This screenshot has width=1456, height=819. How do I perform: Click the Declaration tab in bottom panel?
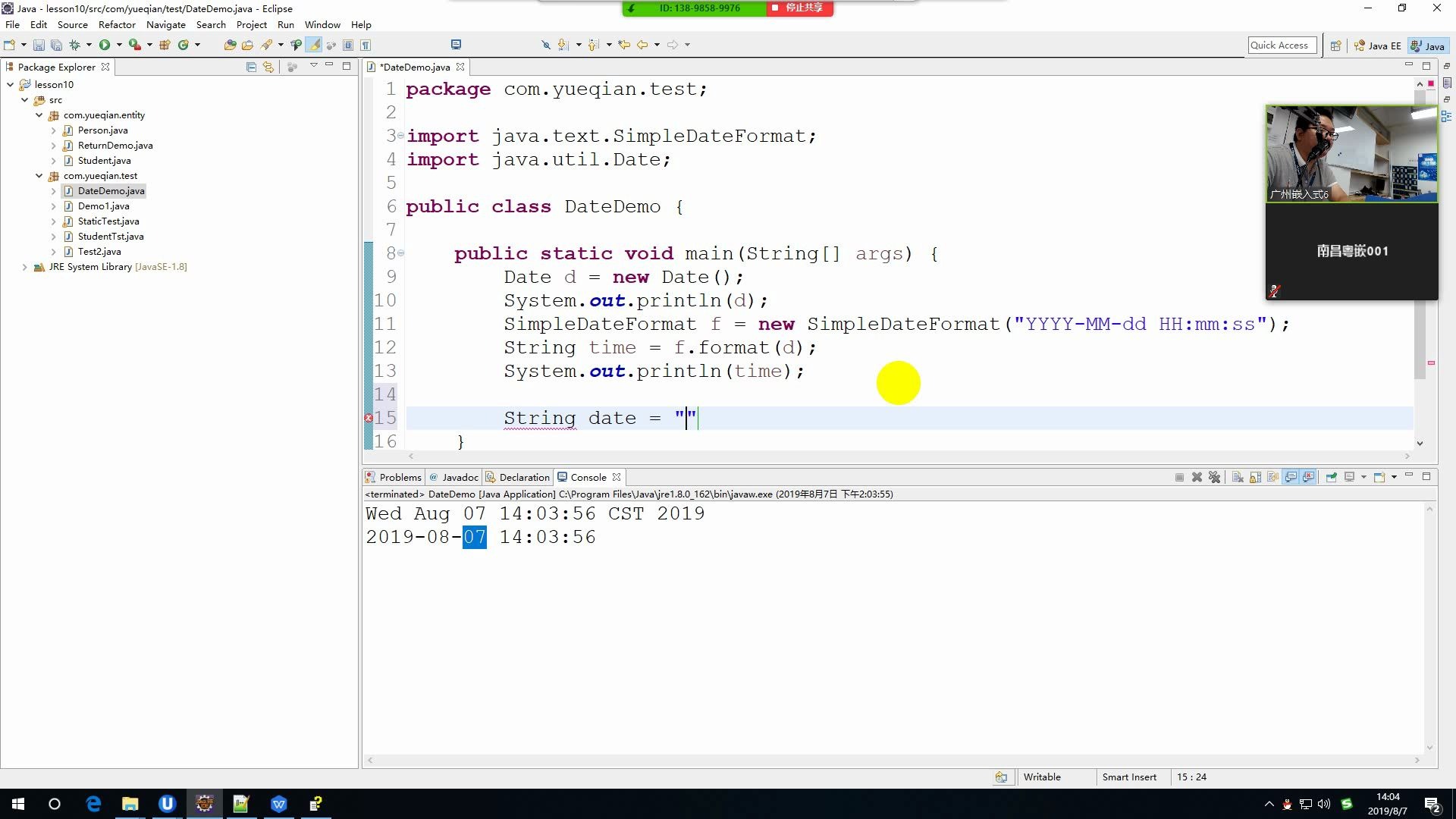525,477
